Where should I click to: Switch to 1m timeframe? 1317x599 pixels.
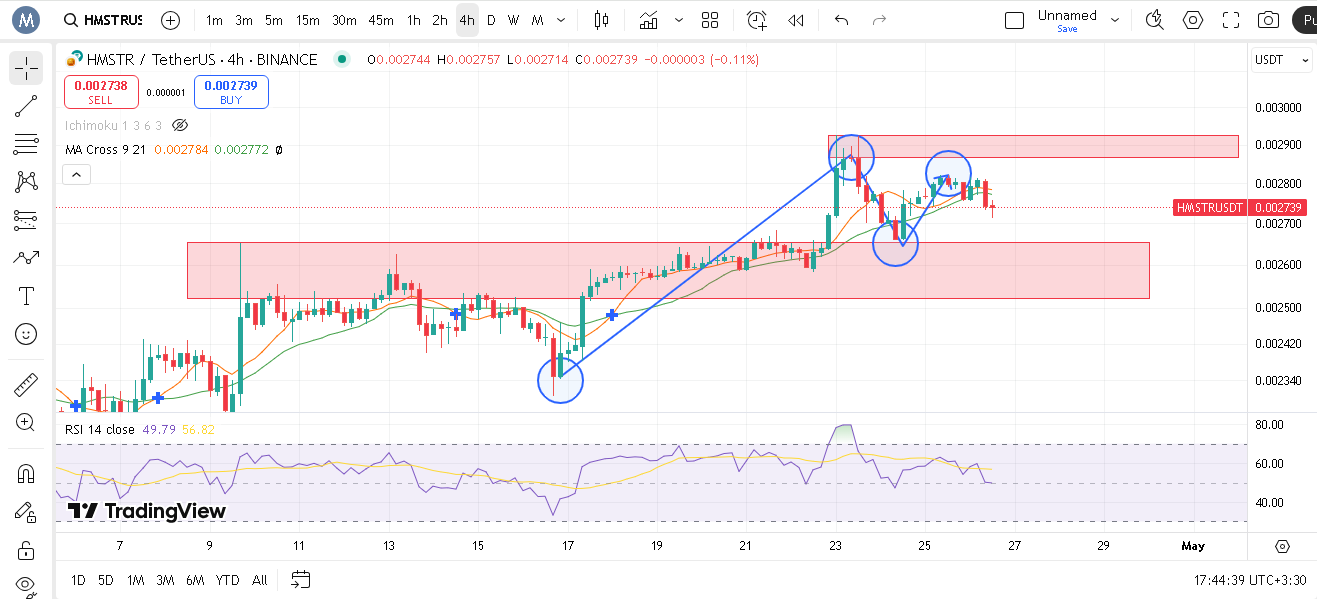pyautogui.click(x=214, y=20)
